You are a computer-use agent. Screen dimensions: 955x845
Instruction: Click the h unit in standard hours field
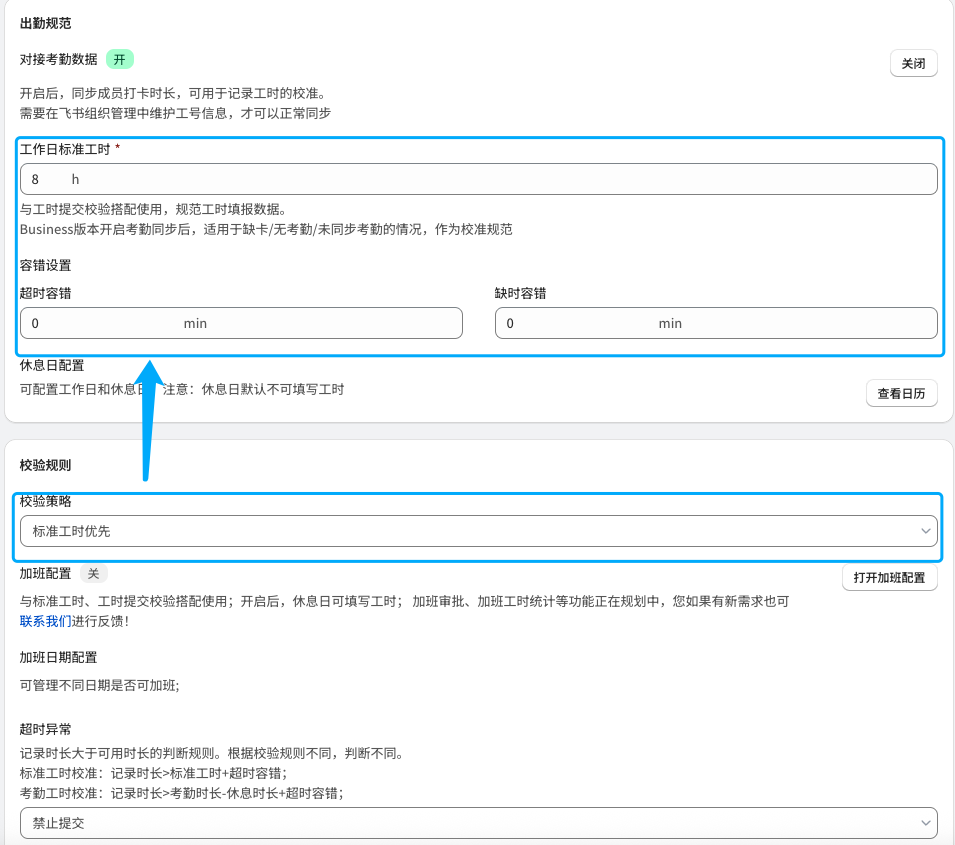[75, 179]
